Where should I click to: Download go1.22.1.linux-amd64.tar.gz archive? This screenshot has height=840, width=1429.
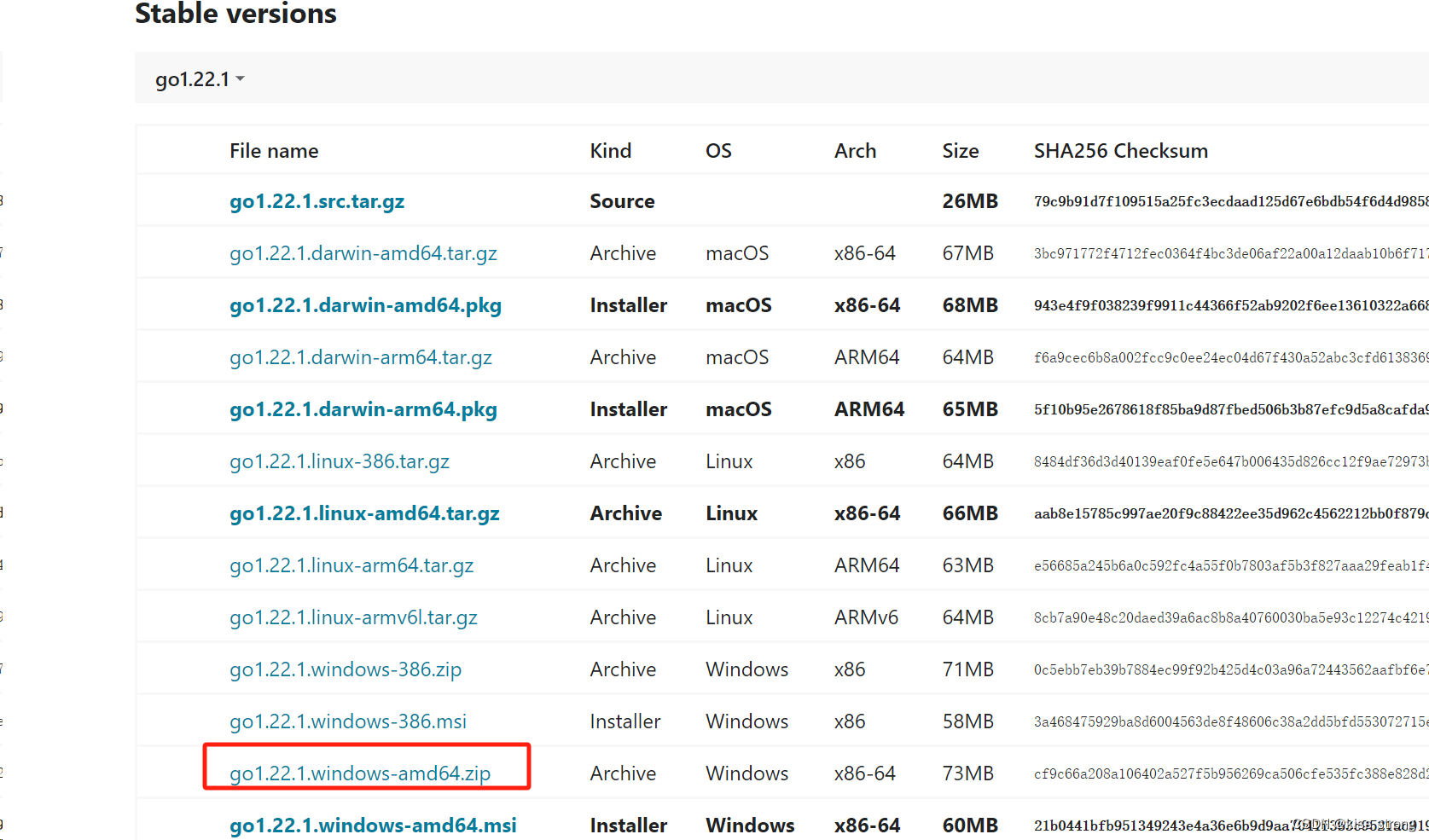tap(364, 513)
